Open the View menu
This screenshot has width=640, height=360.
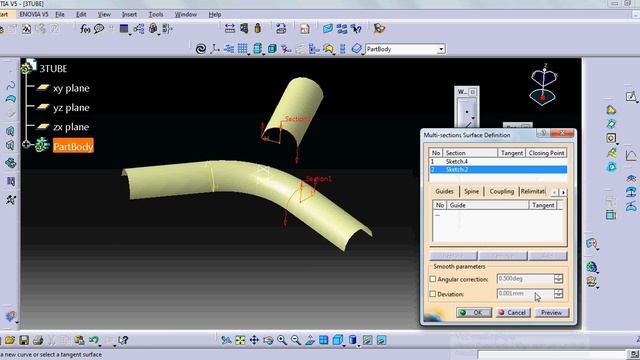104,14
